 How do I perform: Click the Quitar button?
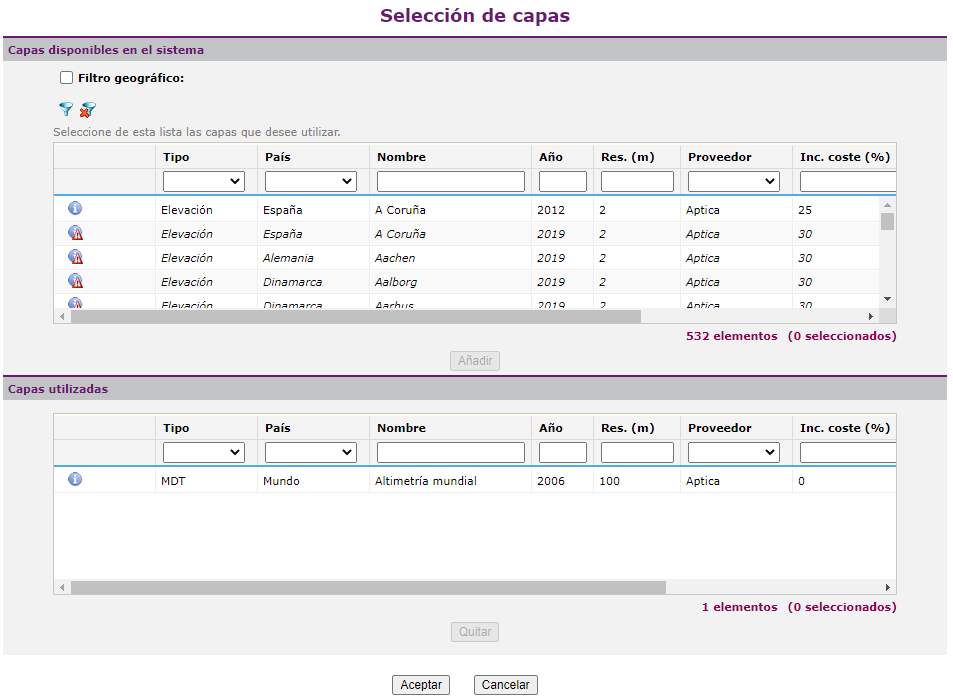tap(475, 632)
